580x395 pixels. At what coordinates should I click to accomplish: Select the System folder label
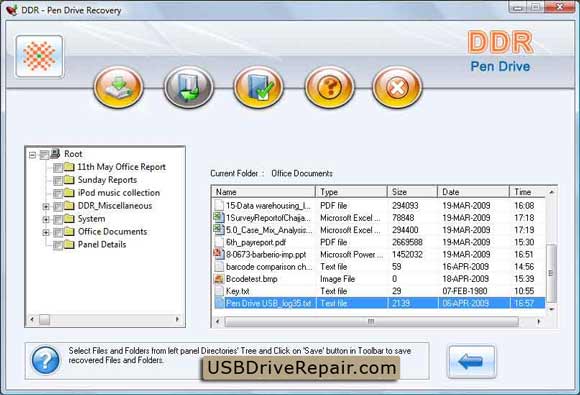91,219
